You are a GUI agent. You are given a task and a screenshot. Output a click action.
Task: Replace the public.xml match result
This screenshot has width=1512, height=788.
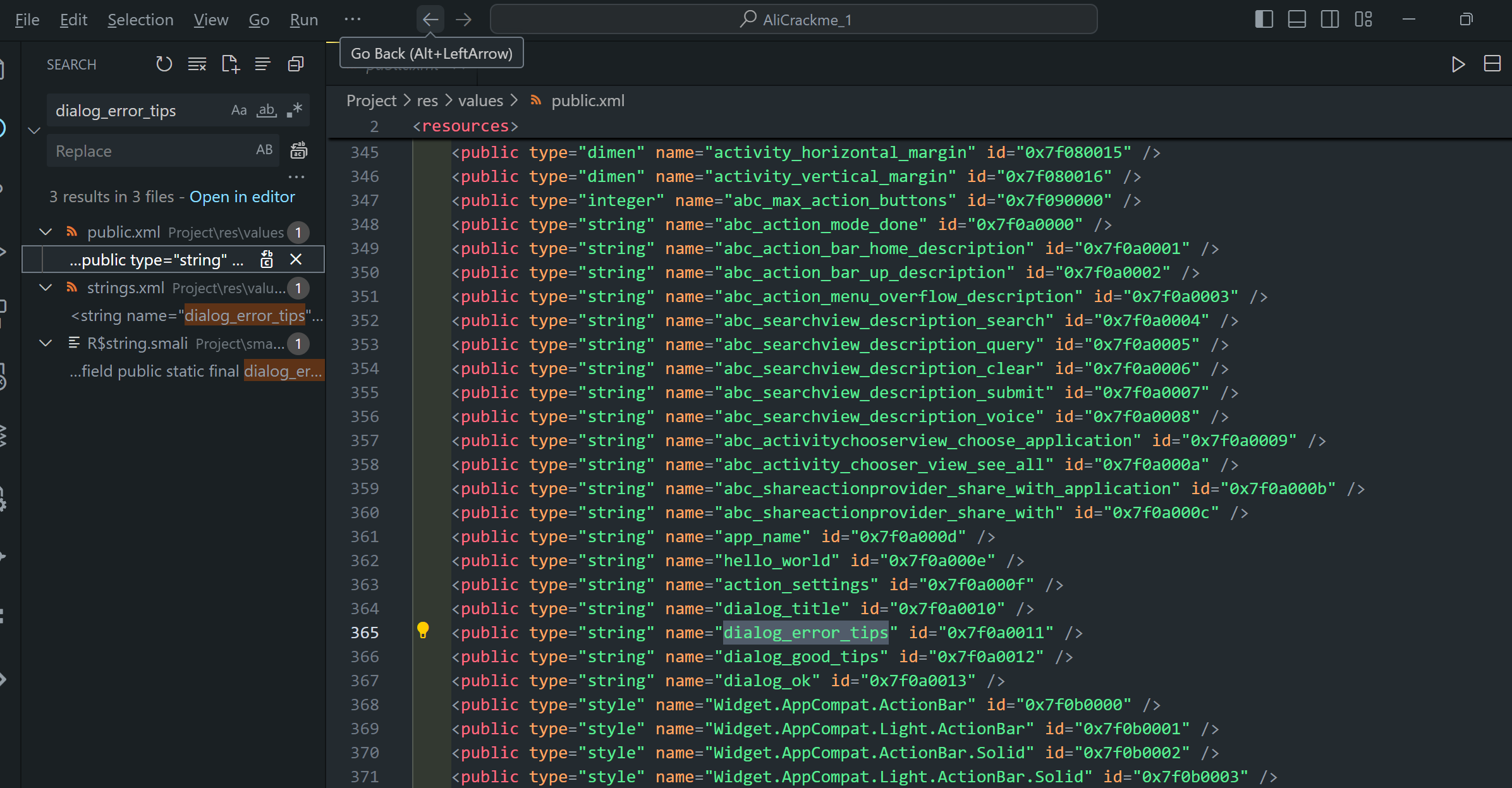(x=267, y=259)
